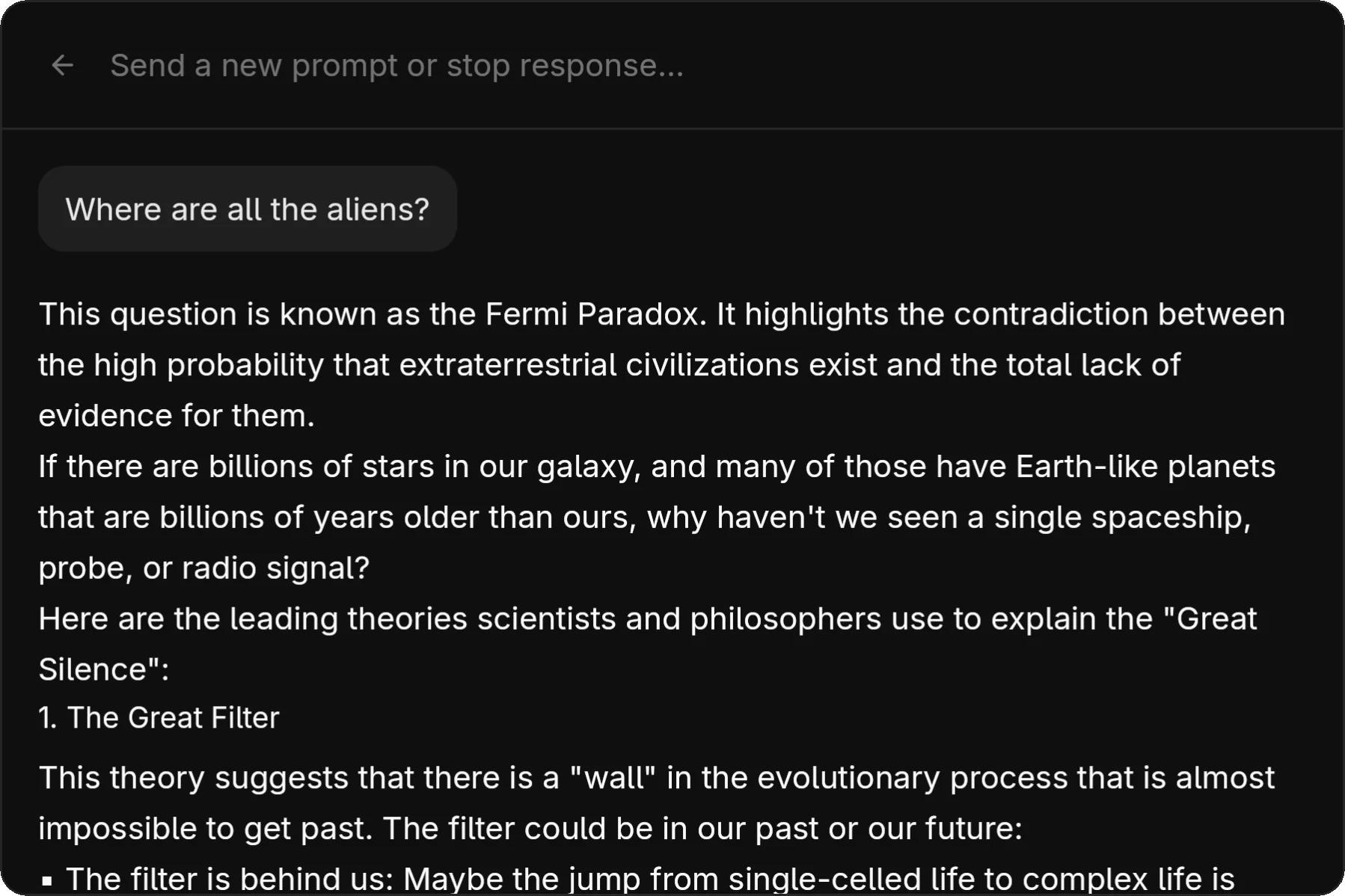Click the text 'probe, or radio signal?'
This screenshot has height=896, width=1345.
(203, 568)
